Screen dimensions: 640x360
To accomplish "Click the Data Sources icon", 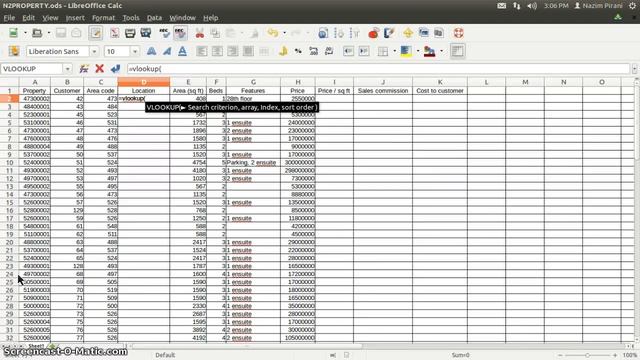I will (x=439, y=33).
